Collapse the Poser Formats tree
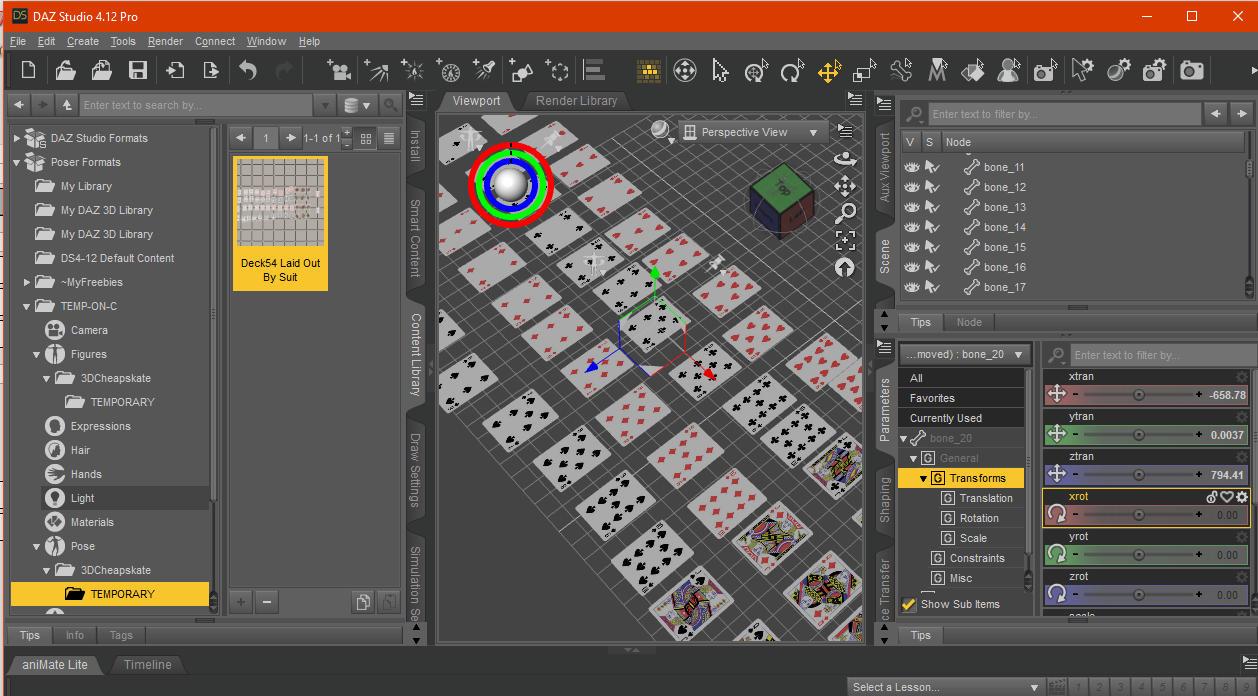 pyautogui.click(x=17, y=162)
